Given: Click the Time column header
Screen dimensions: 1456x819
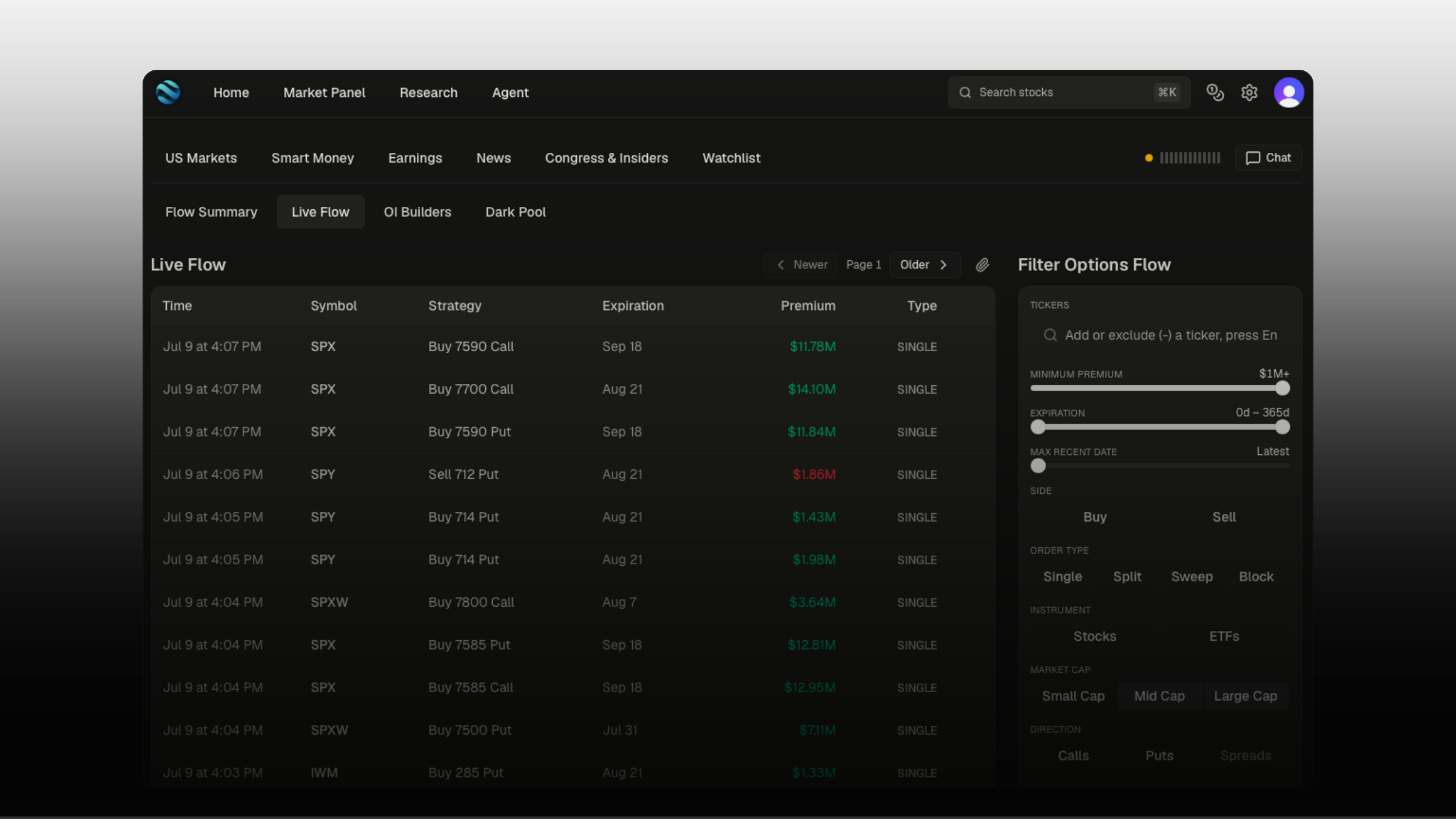Looking at the screenshot, I should tap(177, 306).
